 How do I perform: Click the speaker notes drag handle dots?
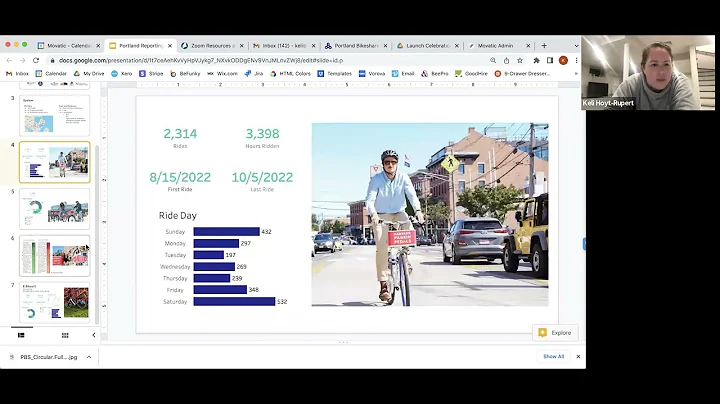coord(343,342)
